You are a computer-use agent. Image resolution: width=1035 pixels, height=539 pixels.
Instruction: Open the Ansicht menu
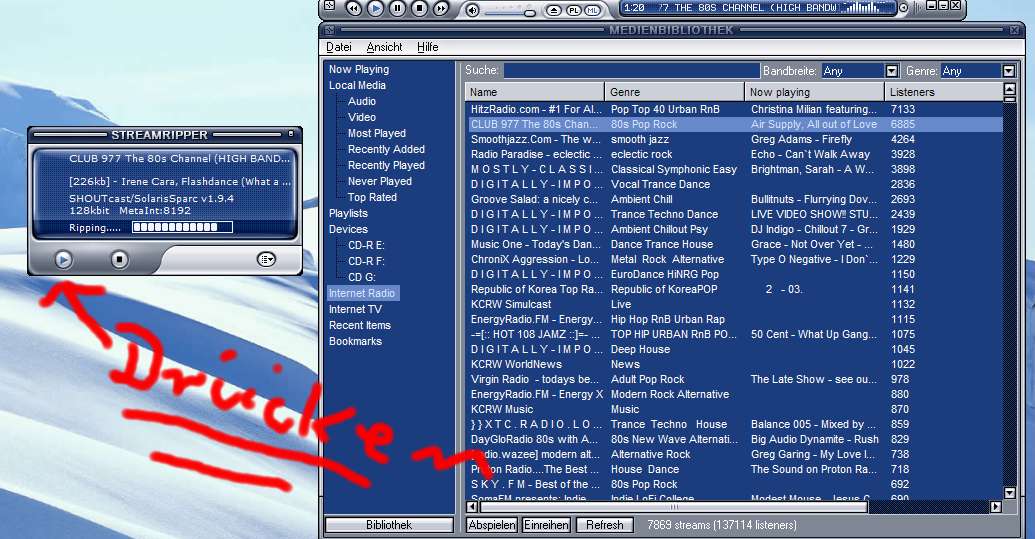point(384,47)
